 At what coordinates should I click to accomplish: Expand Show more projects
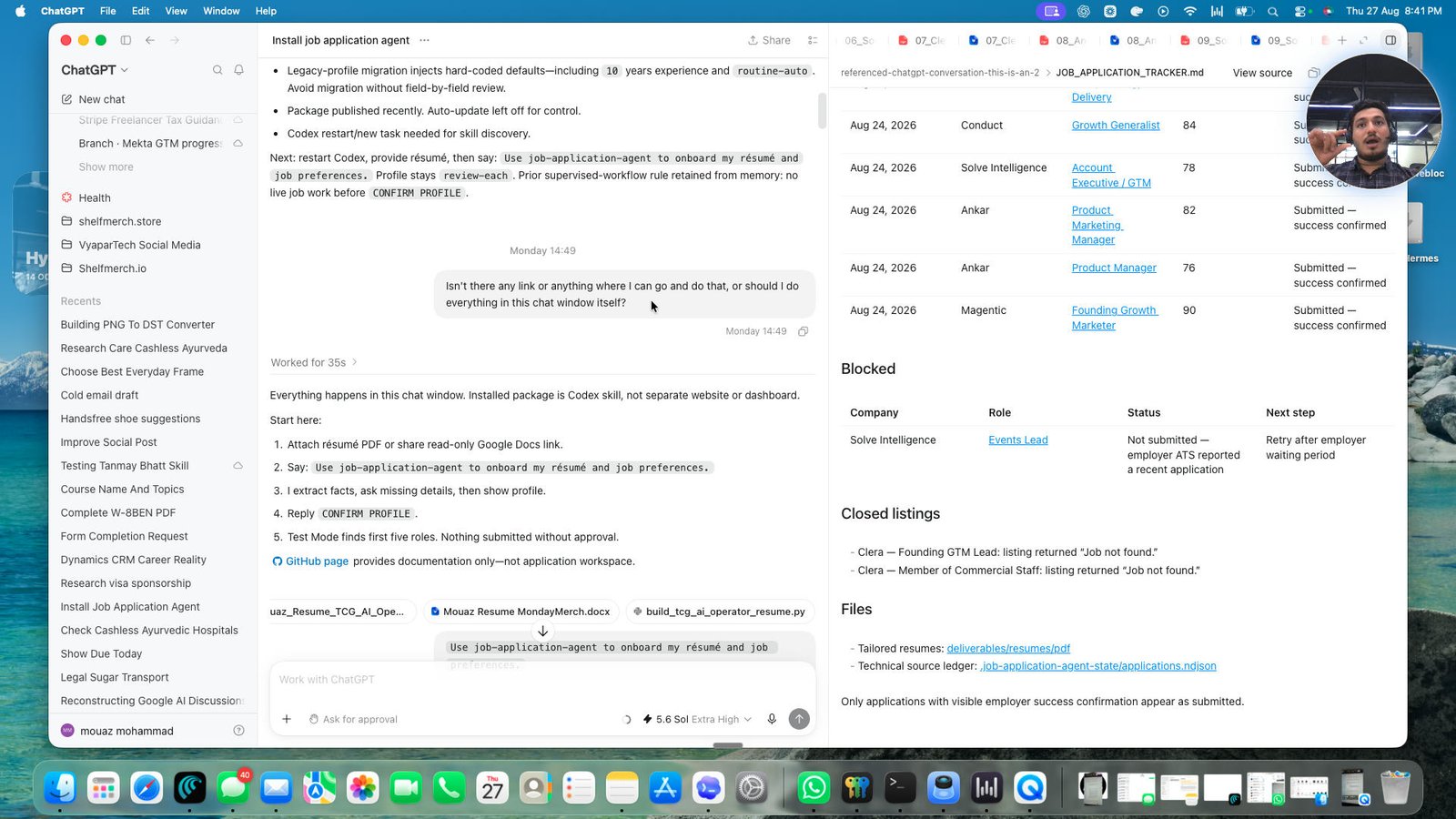(x=106, y=167)
